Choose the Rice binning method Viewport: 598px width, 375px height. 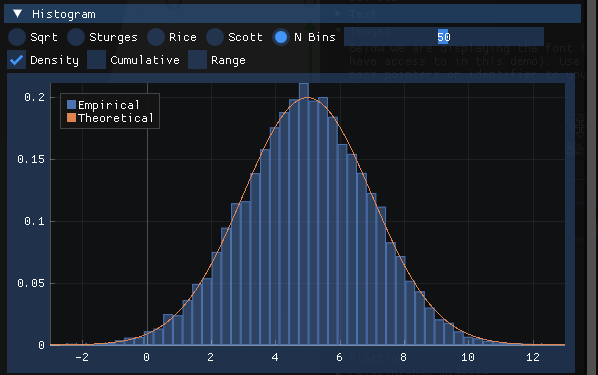156,37
